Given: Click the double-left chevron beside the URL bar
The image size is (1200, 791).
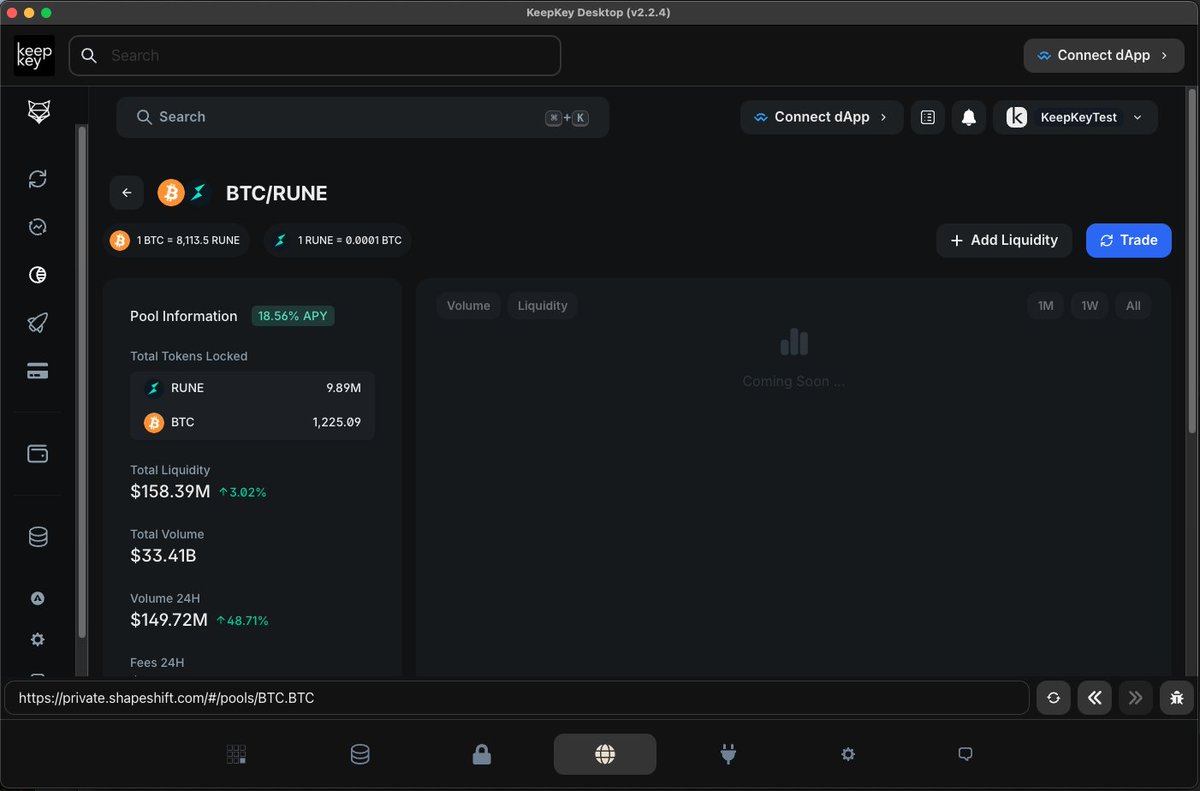Looking at the screenshot, I should tap(1094, 697).
